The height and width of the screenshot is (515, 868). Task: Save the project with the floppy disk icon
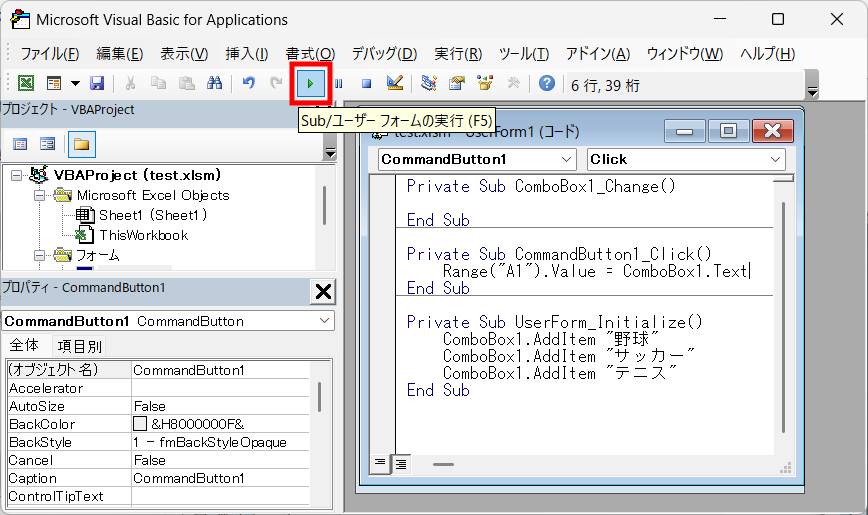(x=97, y=84)
